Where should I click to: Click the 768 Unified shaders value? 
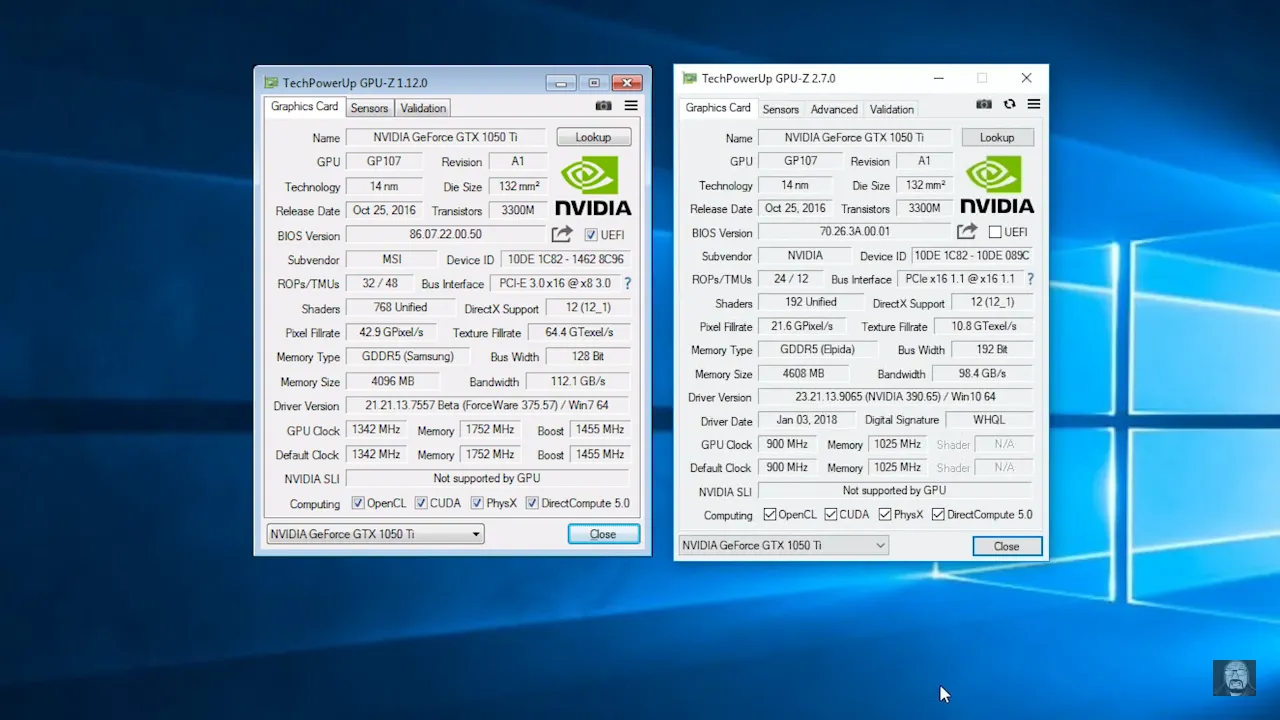[400, 308]
